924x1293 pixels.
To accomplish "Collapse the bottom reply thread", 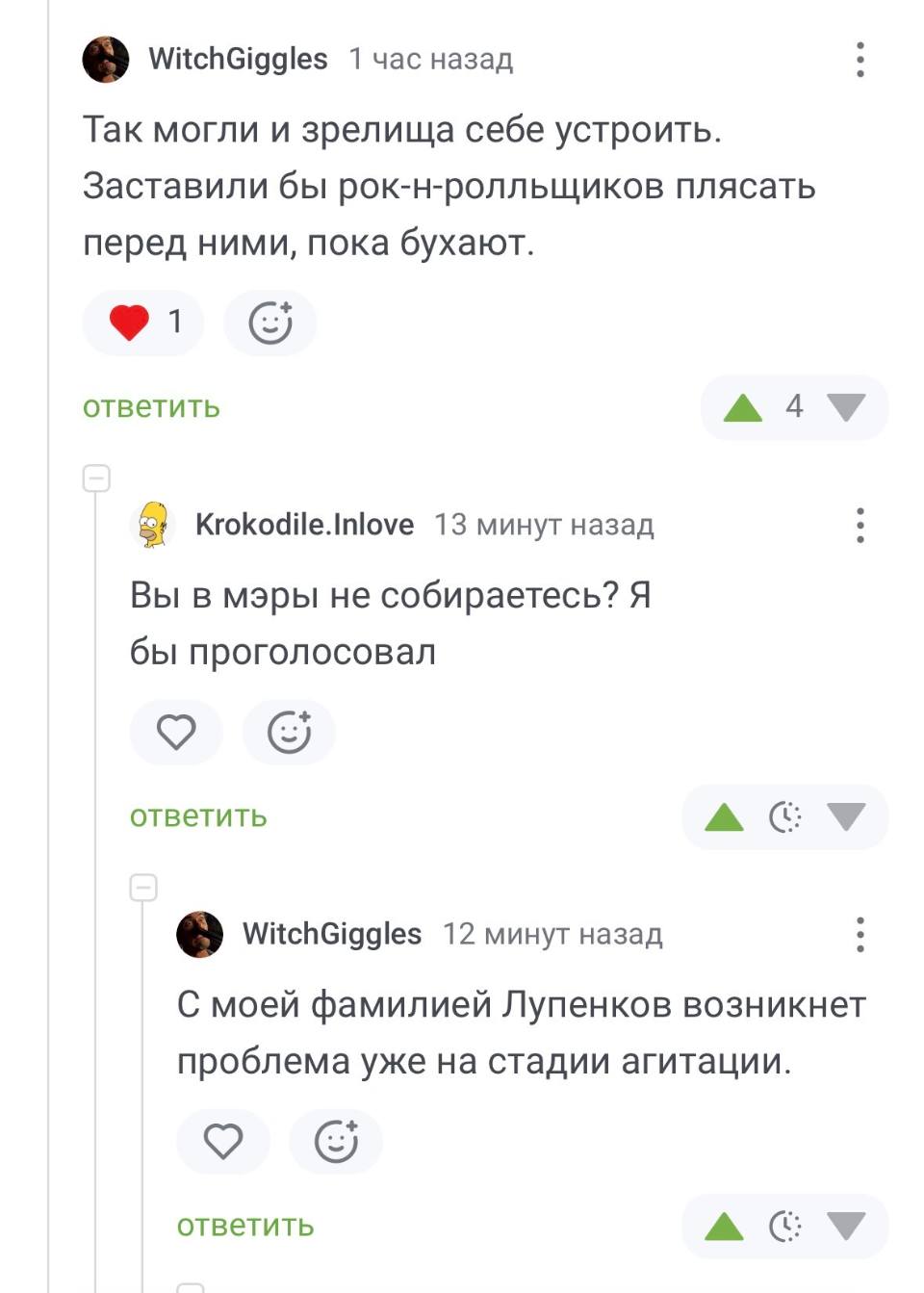I will 144,886.
